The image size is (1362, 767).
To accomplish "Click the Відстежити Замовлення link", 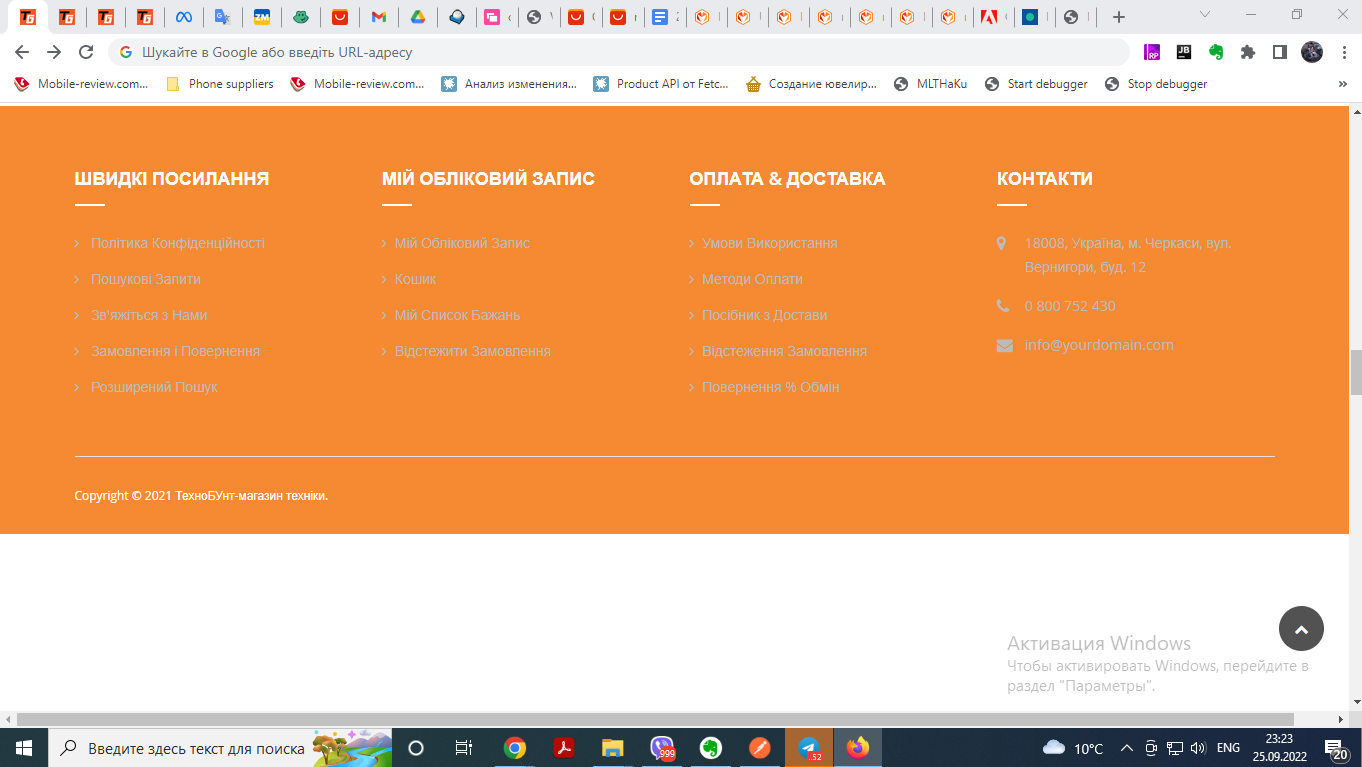I will [x=472, y=351].
